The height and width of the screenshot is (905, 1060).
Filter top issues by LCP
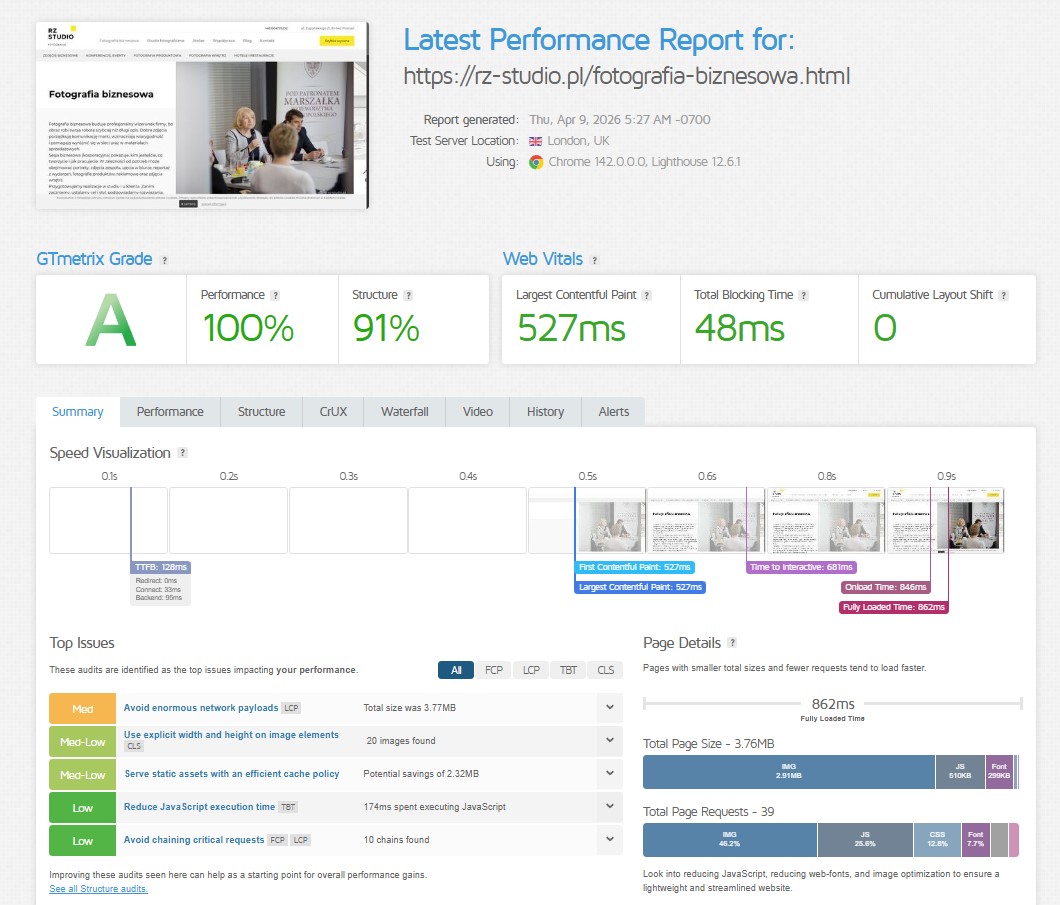point(531,670)
